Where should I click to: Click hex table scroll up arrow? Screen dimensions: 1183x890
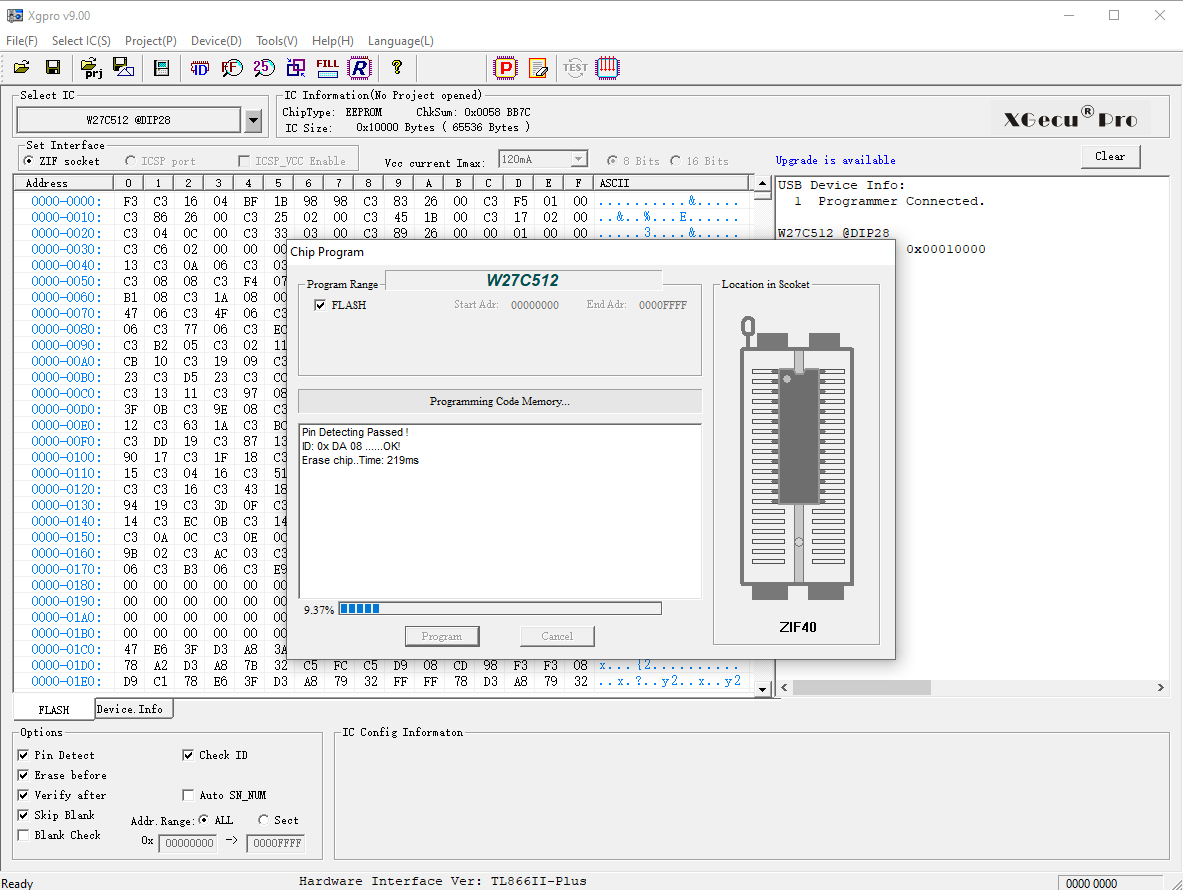click(x=762, y=183)
